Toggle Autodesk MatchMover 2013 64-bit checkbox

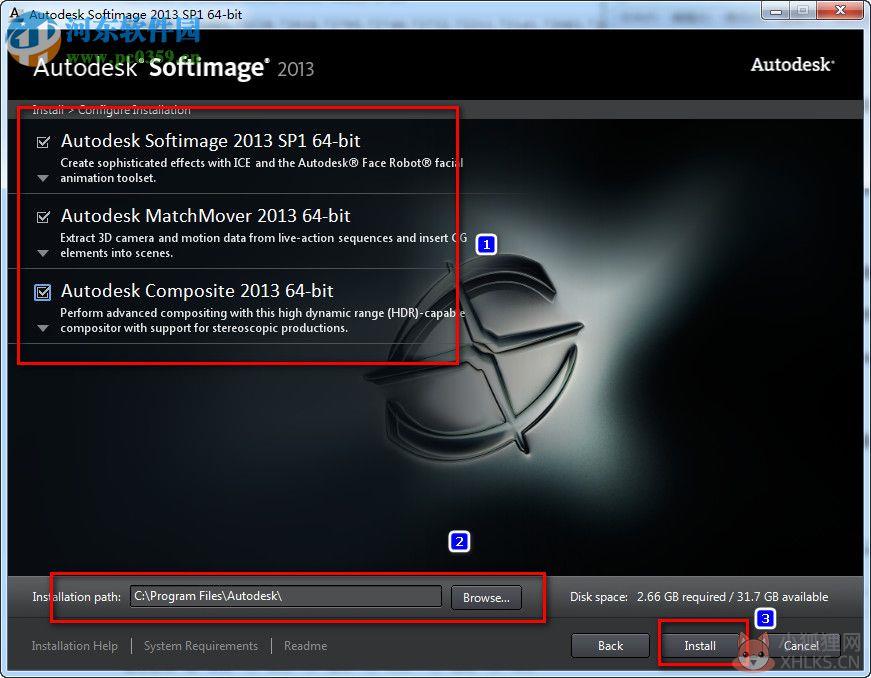(x=43, y=217)
